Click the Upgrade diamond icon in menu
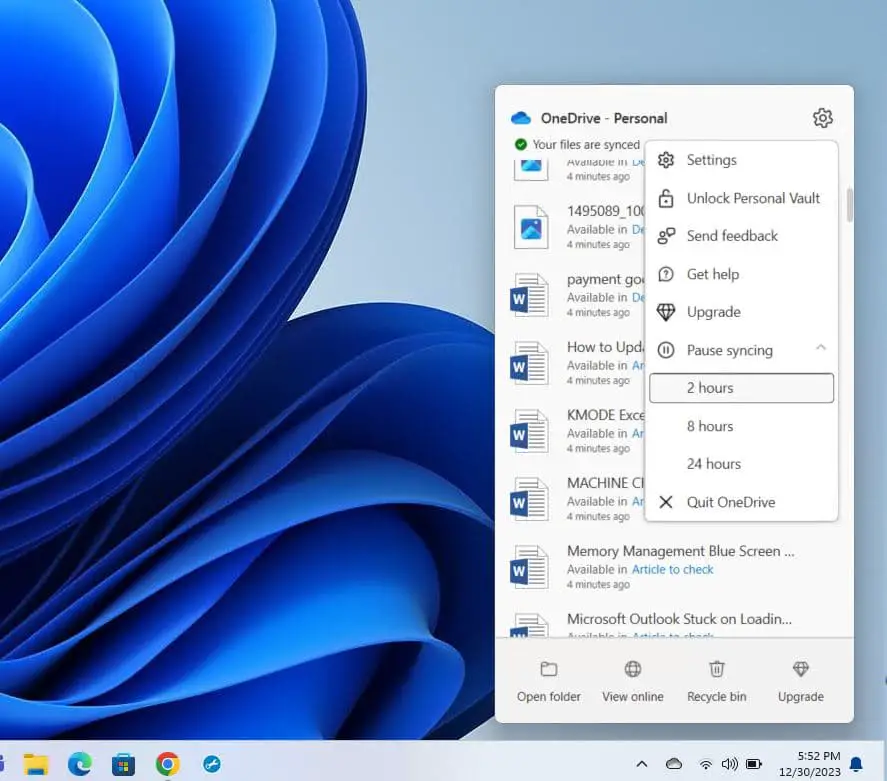 coord(666,312)
